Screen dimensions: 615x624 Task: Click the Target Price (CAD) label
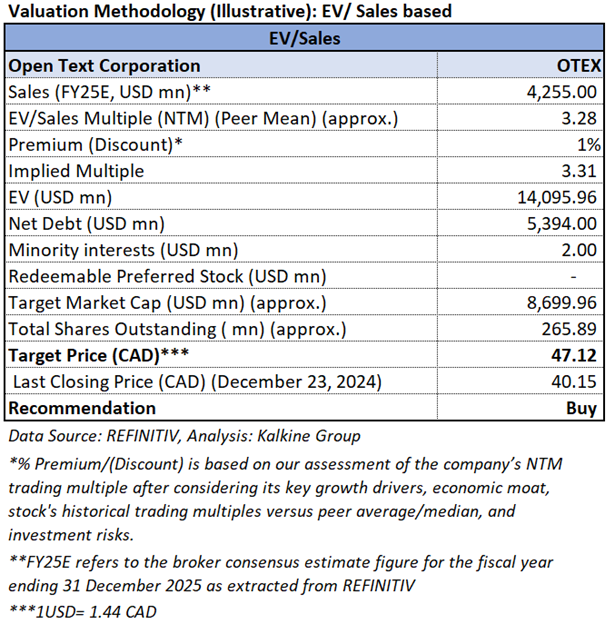pyautogui.click(x=99, y=355)
